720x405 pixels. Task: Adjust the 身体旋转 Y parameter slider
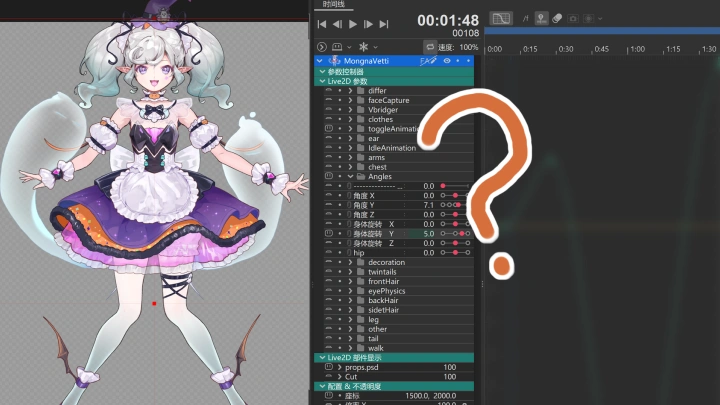455,234
